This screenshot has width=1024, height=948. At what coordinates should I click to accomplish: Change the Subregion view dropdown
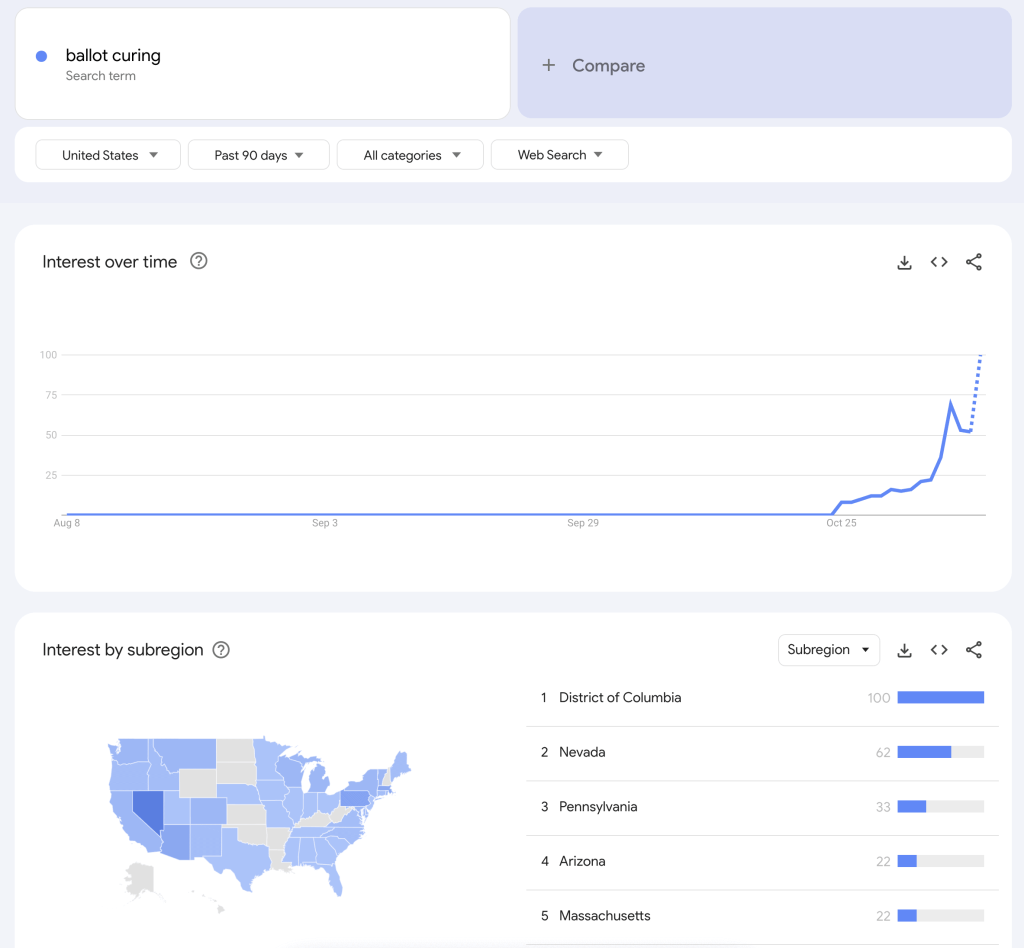coord(828,649)
